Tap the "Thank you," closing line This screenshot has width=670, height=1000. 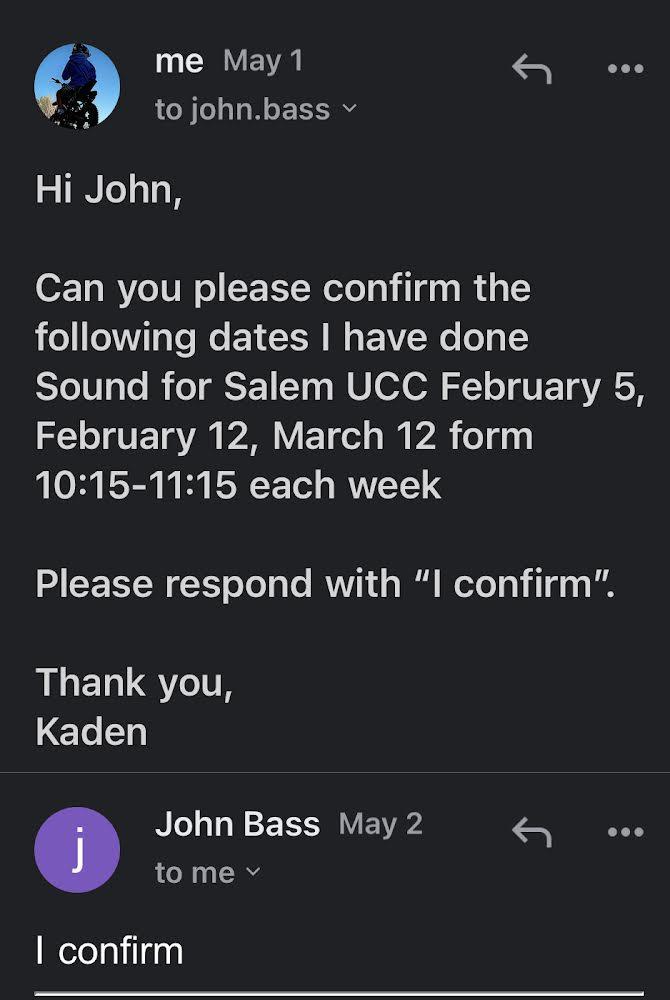(x=134, y=683)
